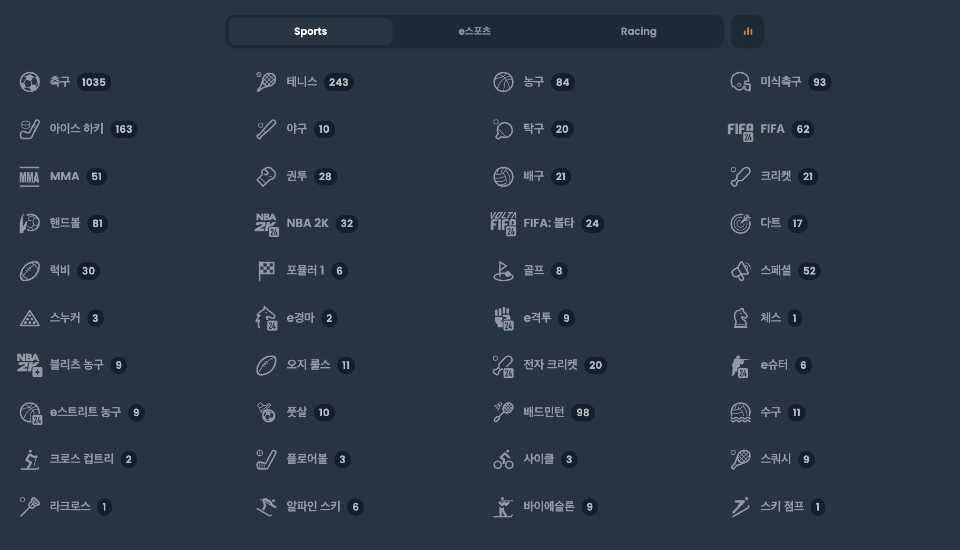This screenshot has width=960, height=550.
Task: Click the snooker triangle icon for 스누커
Action: click(x=29, y=318)
